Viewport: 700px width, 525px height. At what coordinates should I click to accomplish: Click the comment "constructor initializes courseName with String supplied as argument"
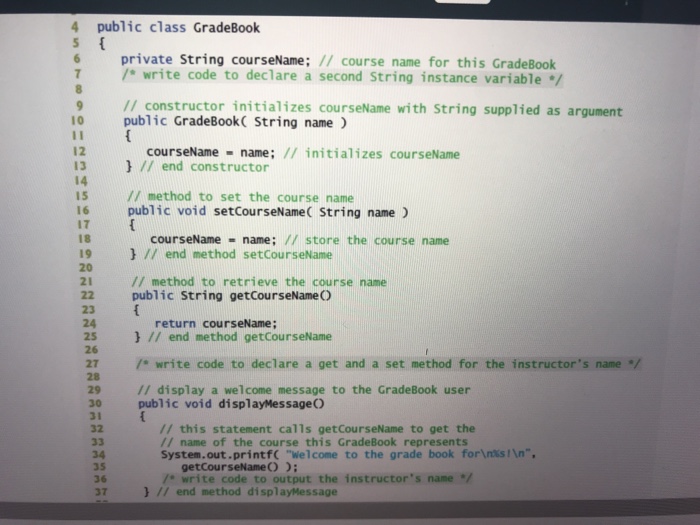click(x=372, y=108)
